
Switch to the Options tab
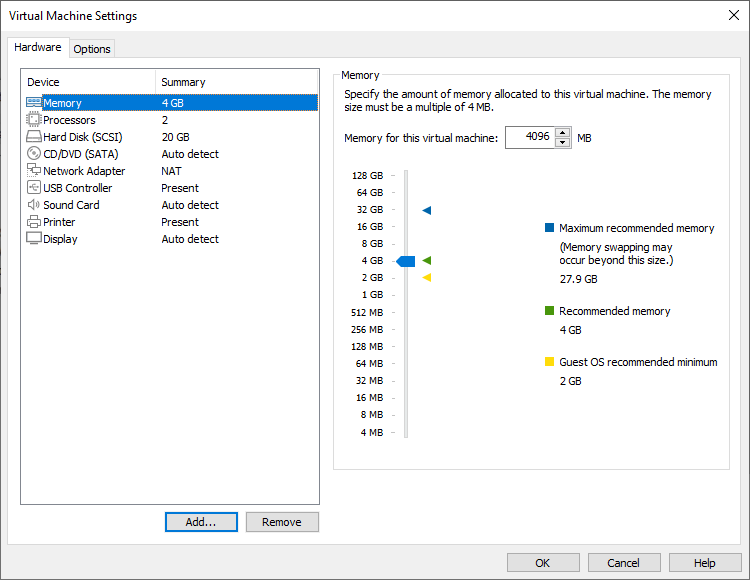click(92, 49)
